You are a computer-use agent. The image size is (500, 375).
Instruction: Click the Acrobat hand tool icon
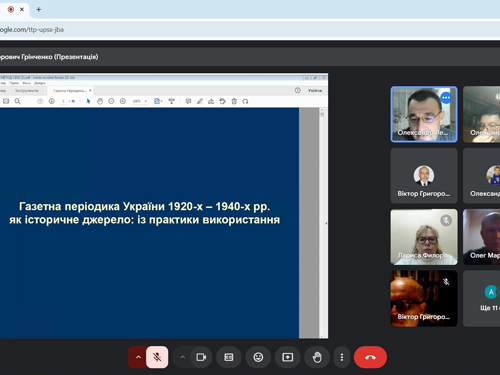pyautogui.click(x=100, y=101)
